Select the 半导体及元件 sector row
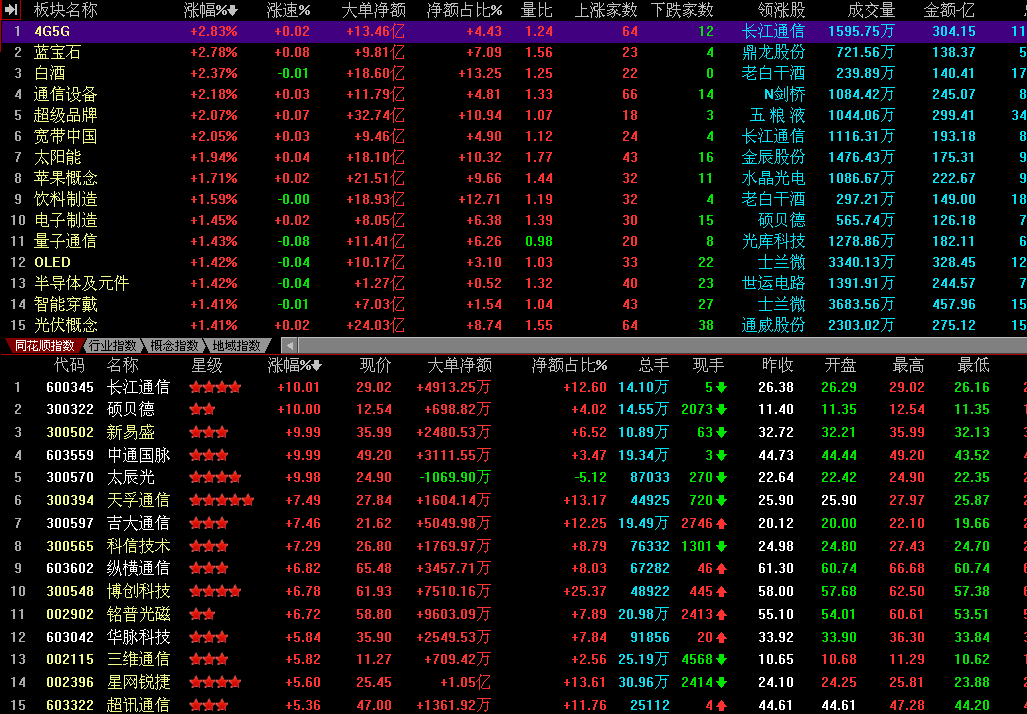Image resolution: width=1027 pixels, height=714 pixels. click(514, 283)
